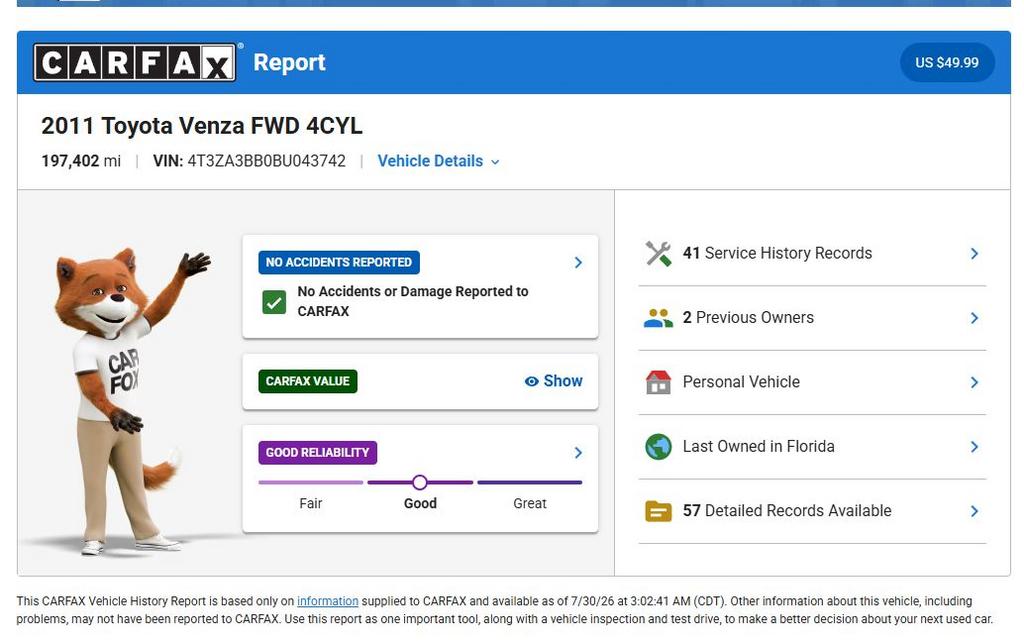Open chevron for 57 Detailed Records Available
Screen dimensions: 1024x643
pyautogui.click(x=974, y=511)
